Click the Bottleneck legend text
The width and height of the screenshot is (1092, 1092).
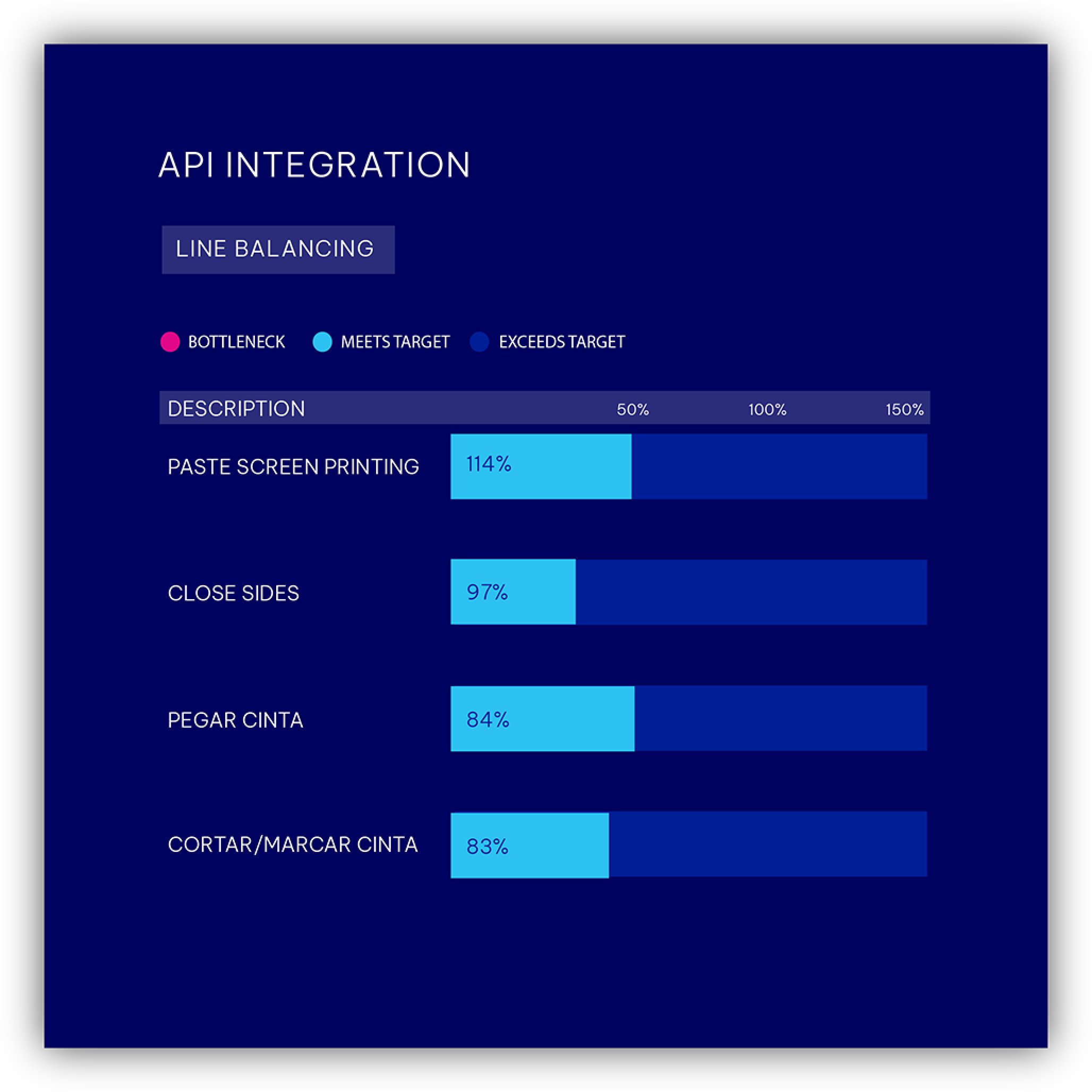(236, 342)
